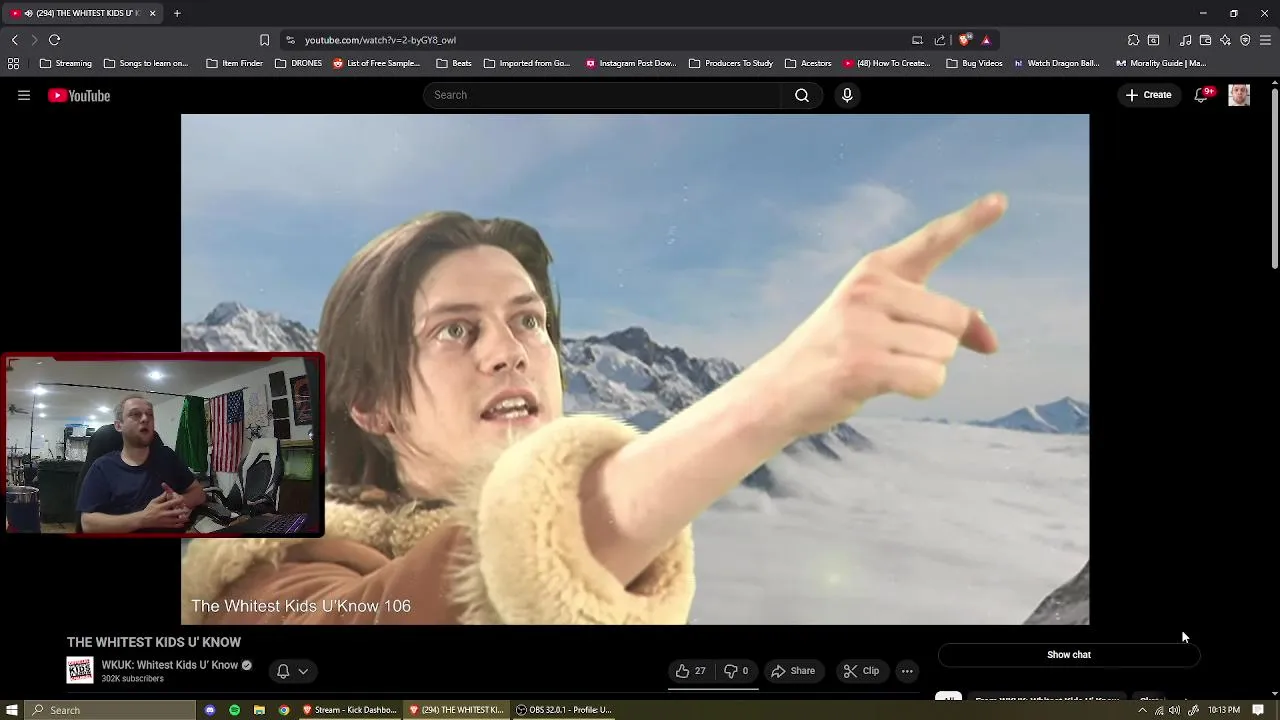Open a new browser tab

click(177, 13)
